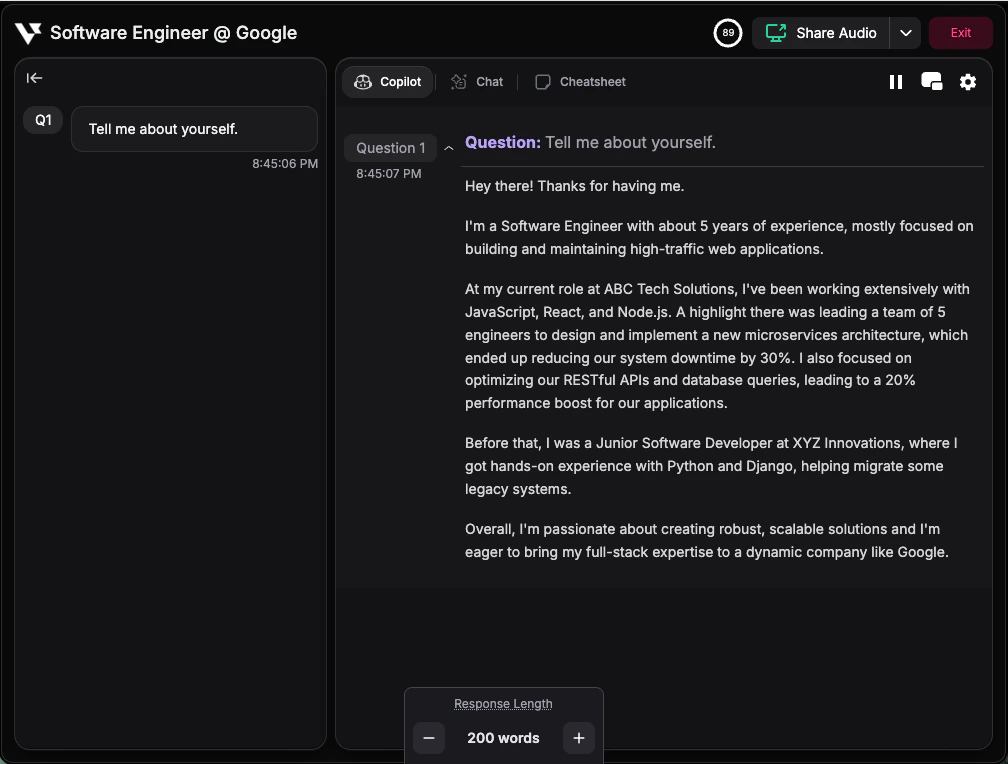This screenshot has width=1008, height=764.
Task: Switch to the Chat tab
Action: (x=477, y=82)
